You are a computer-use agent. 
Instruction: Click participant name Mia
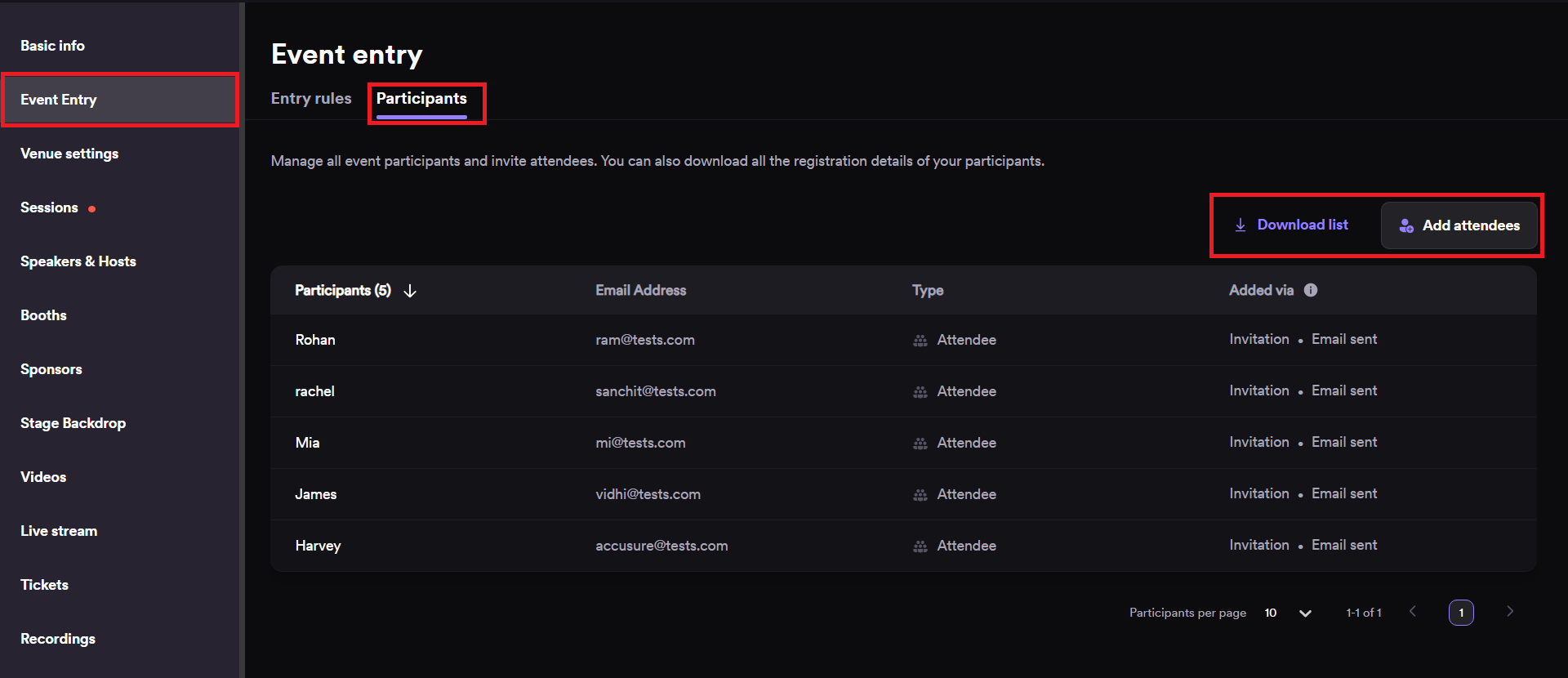[x=307, y=443]
